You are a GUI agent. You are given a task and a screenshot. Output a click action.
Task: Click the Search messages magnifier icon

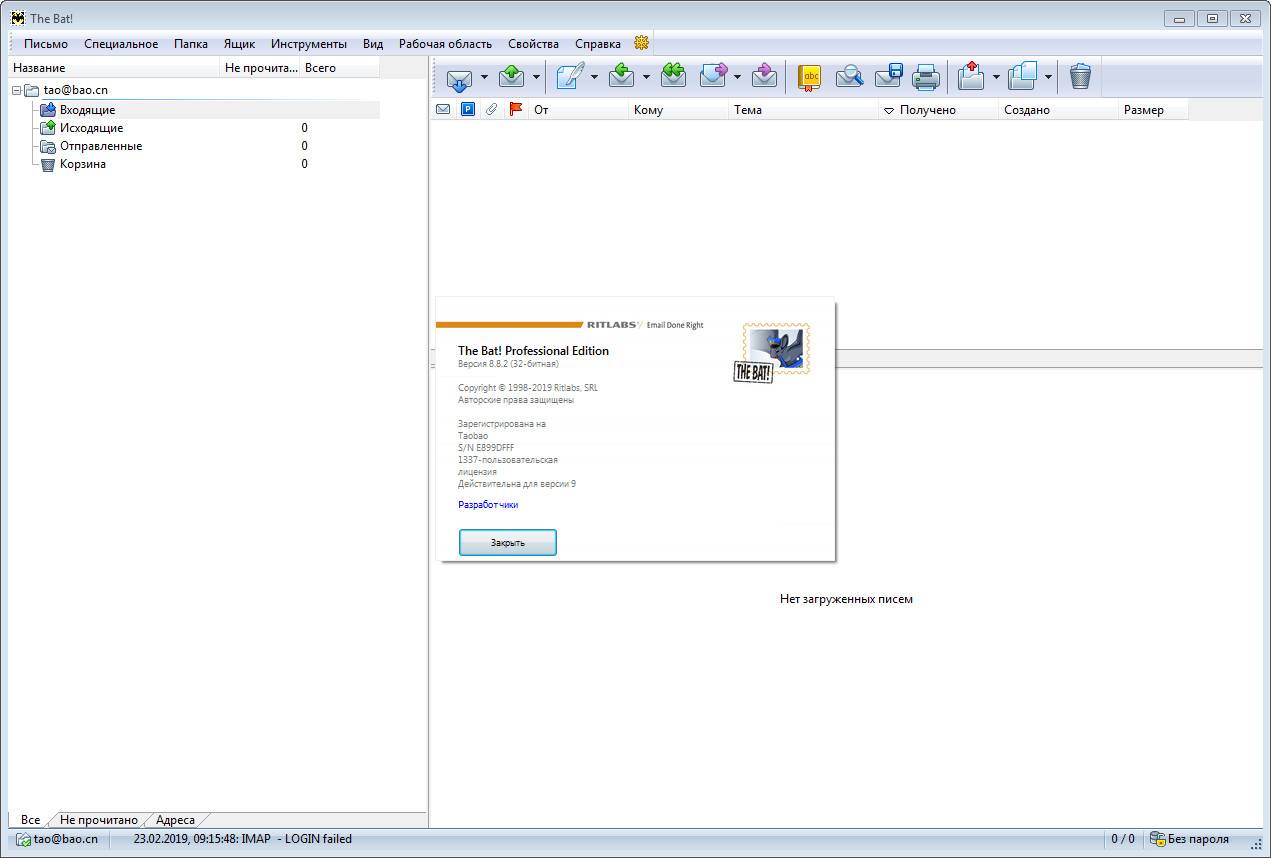(849, 77)
